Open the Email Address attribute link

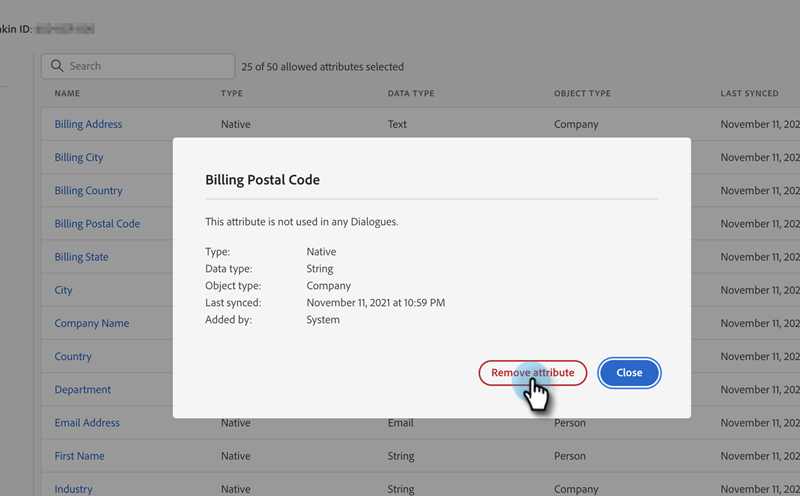pyautogui.click(x=87, y=423)
